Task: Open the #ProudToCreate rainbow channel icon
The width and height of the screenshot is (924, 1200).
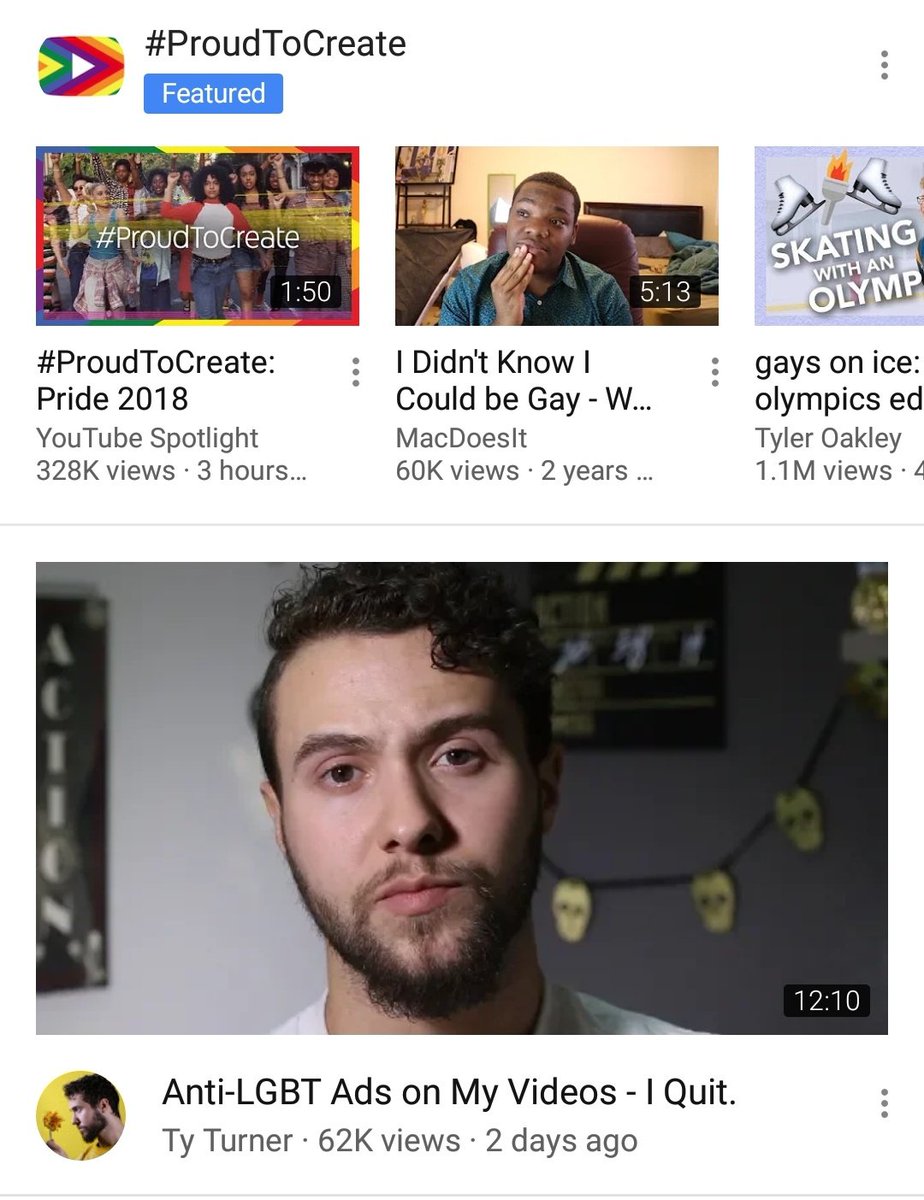Action: 81,67
